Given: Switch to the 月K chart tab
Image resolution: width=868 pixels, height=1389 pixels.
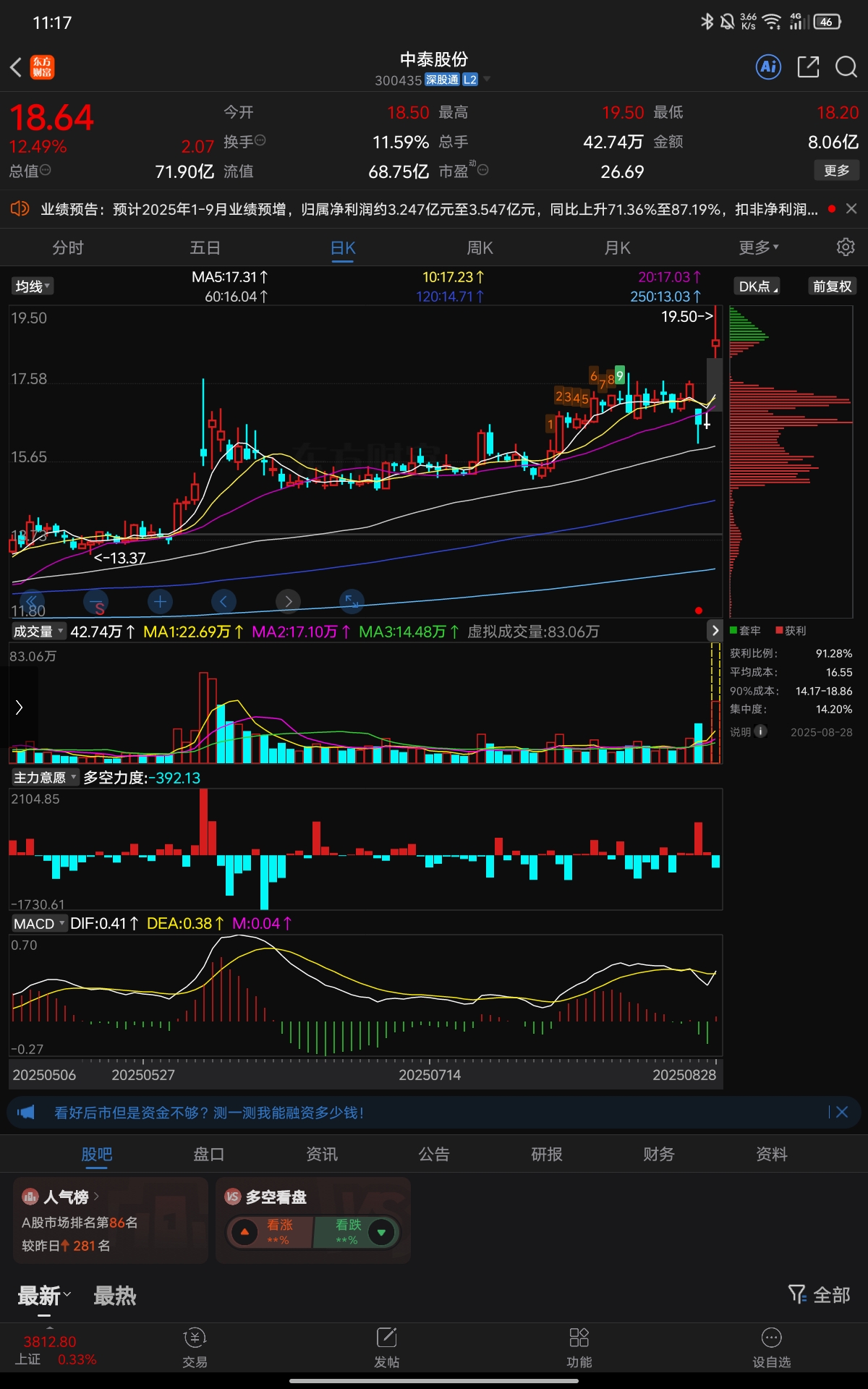Looking at the screenshot, I should 617,247.
